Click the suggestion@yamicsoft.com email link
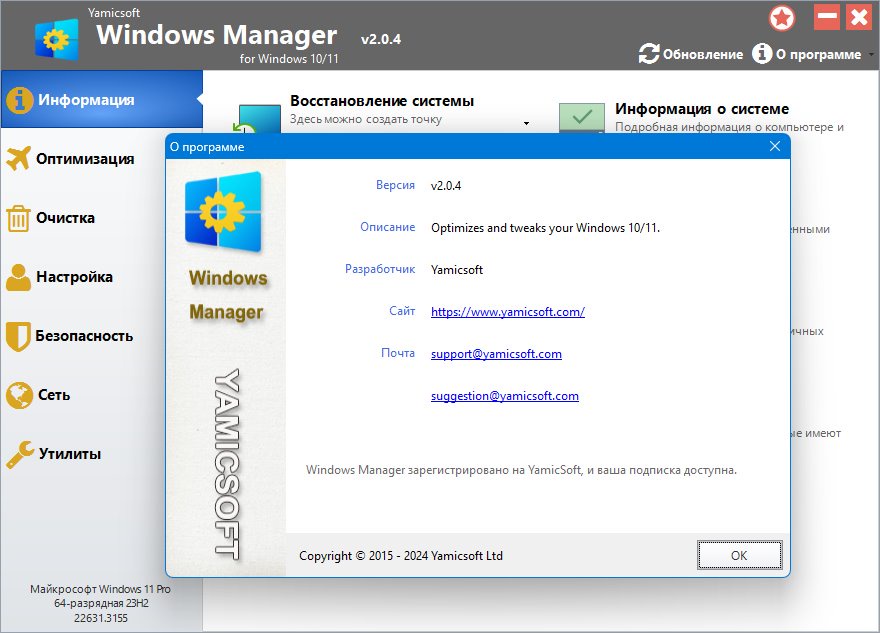 pos(505,396)
